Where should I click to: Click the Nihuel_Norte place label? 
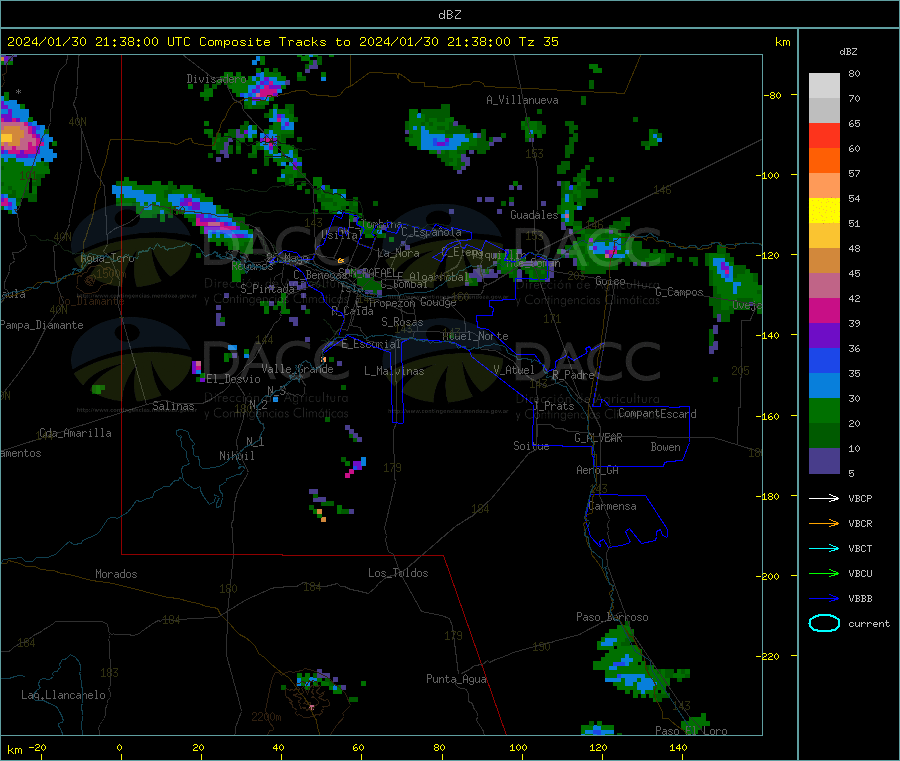point(475,336)
